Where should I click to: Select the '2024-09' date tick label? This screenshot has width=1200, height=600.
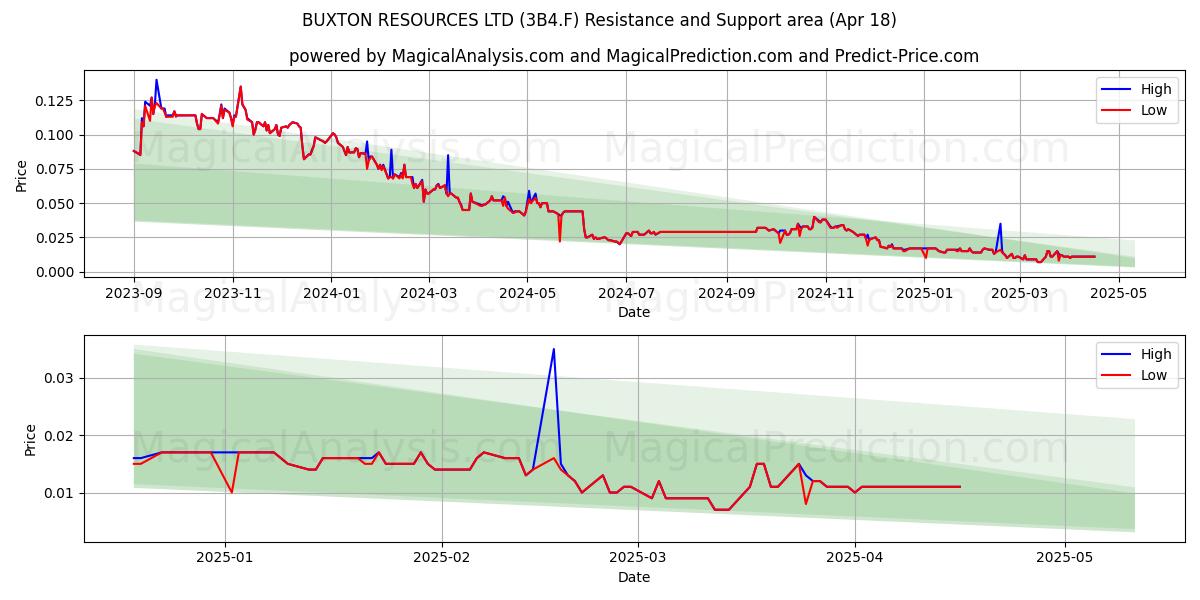[726, 293]
